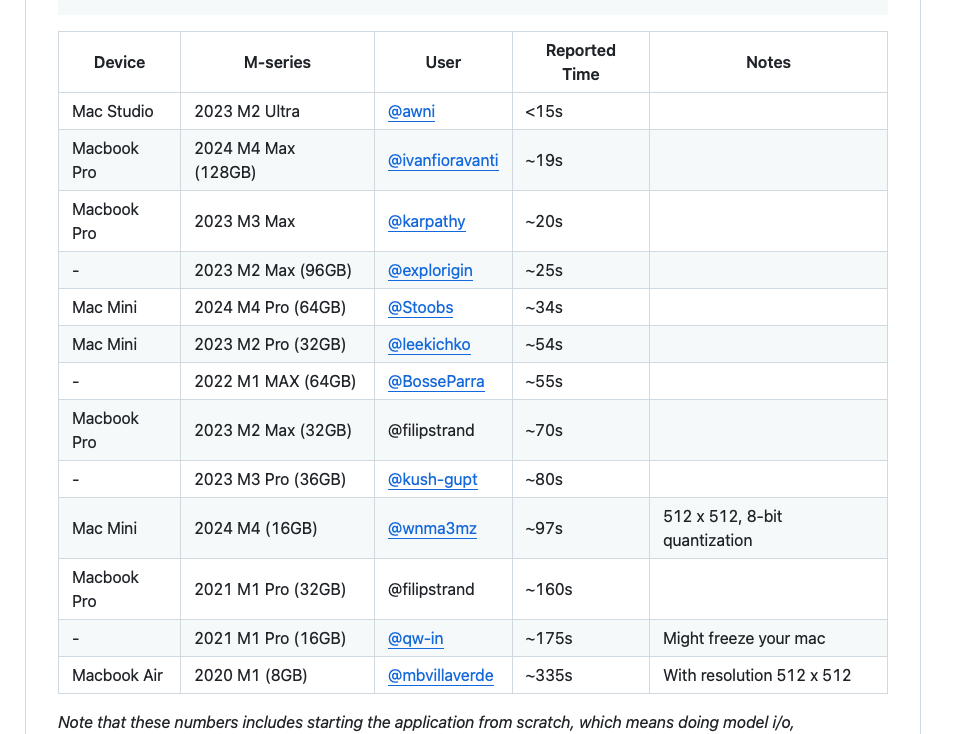Visit the @karpathy profile link

[x=426, y=221]
